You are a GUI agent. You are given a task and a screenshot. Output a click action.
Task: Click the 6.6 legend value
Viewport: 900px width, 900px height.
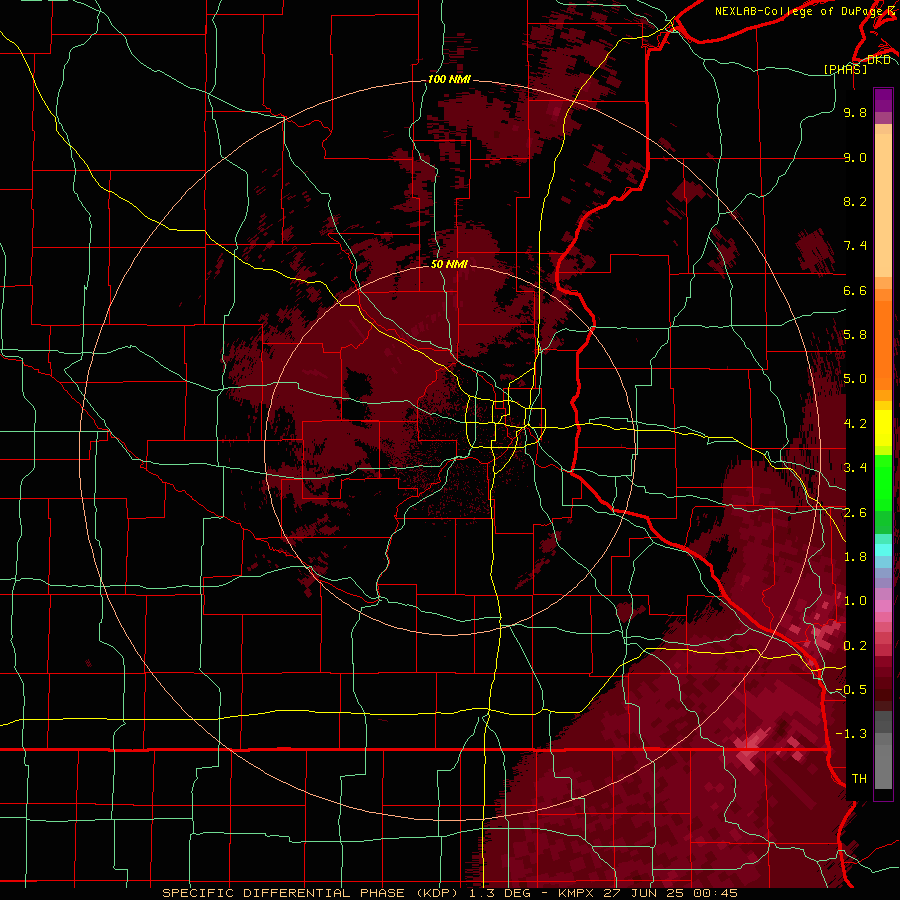(x=855, y=290)
